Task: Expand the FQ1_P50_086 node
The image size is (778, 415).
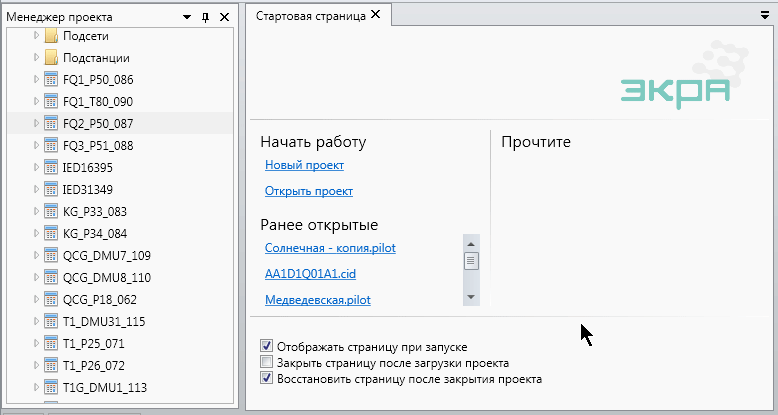Action: point(36,79)
